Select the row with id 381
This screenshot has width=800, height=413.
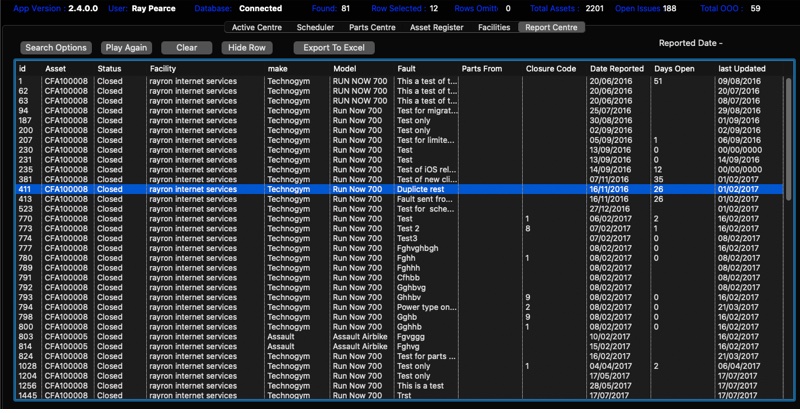coord(400,179)
